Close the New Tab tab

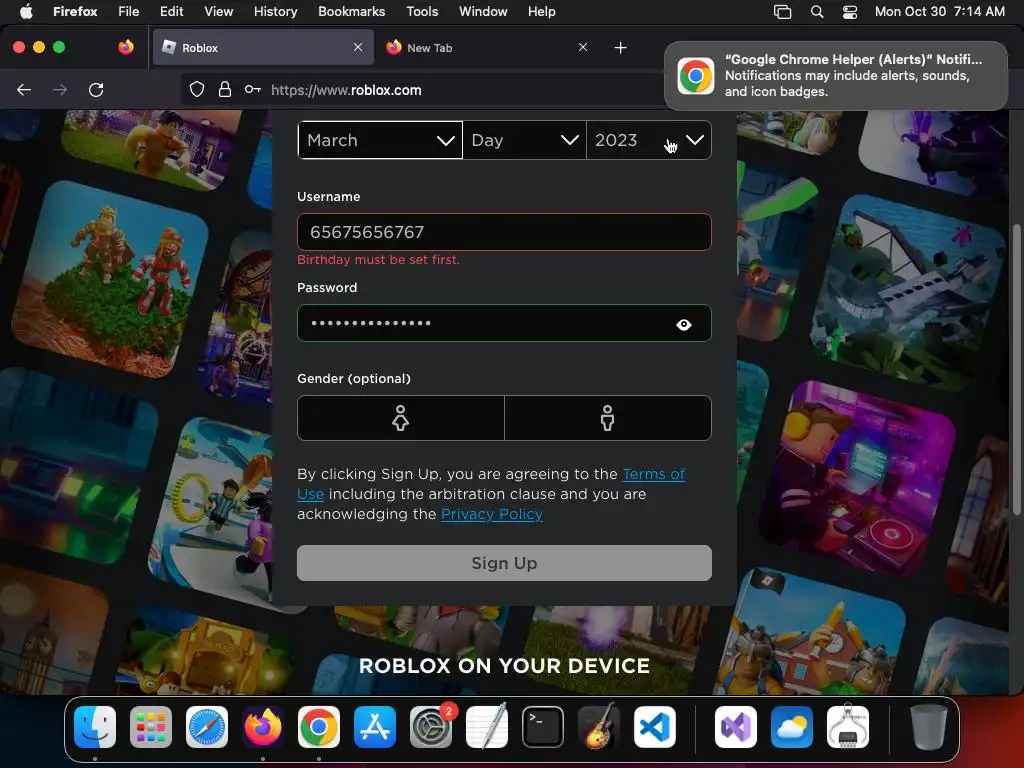(583, 47)
